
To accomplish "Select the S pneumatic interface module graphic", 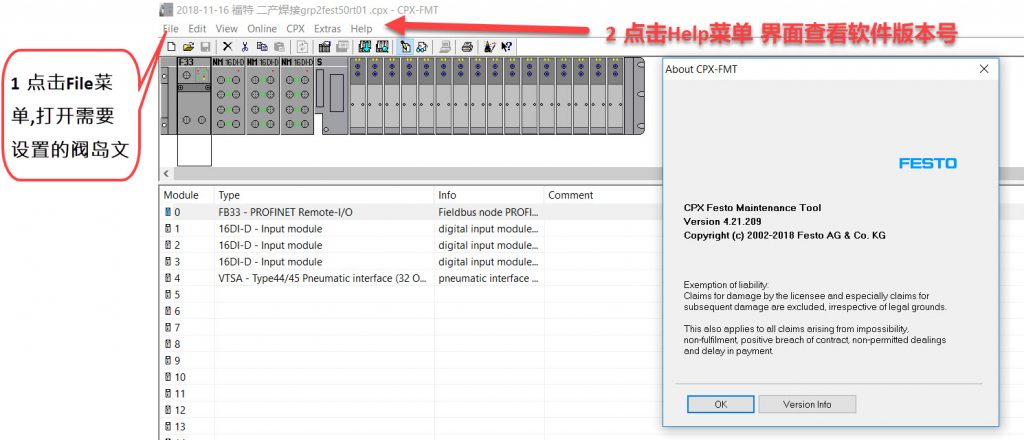I will pos(332,96).
